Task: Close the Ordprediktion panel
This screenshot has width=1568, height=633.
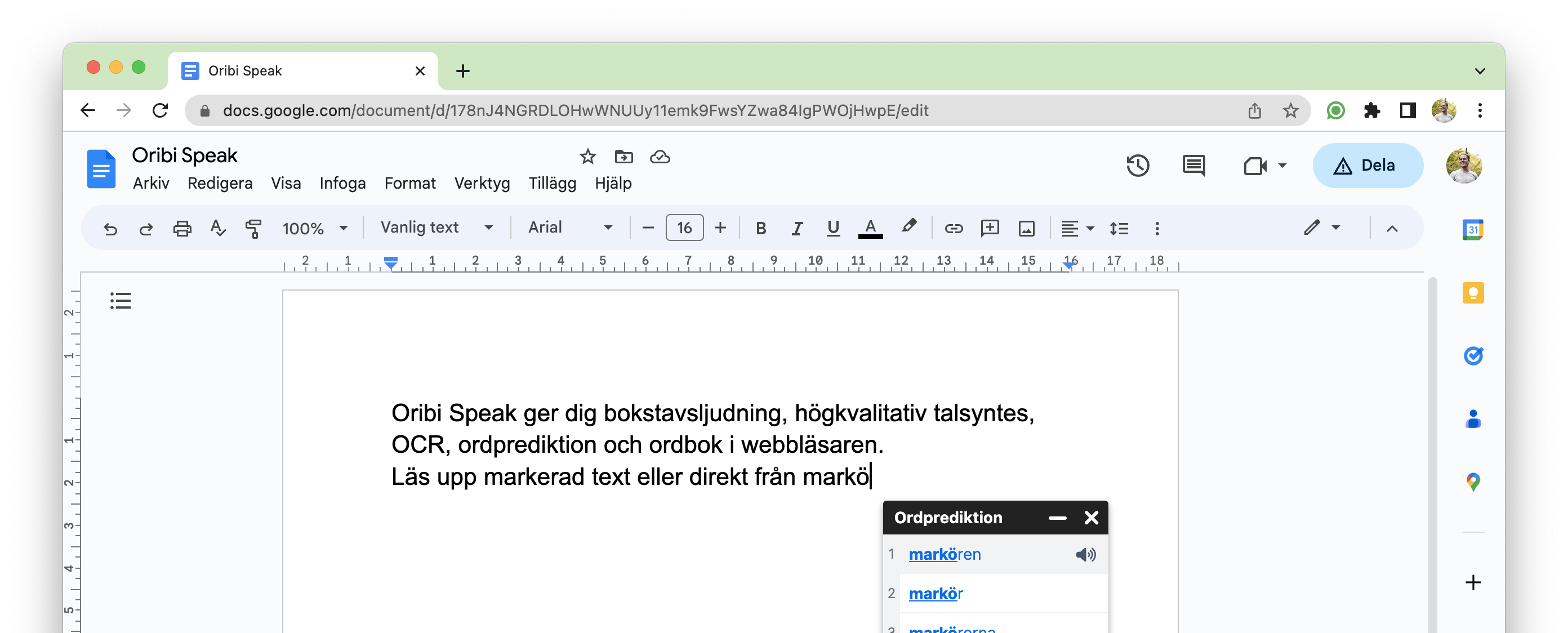Action: pyautogui.click(x=1091, y=518)
